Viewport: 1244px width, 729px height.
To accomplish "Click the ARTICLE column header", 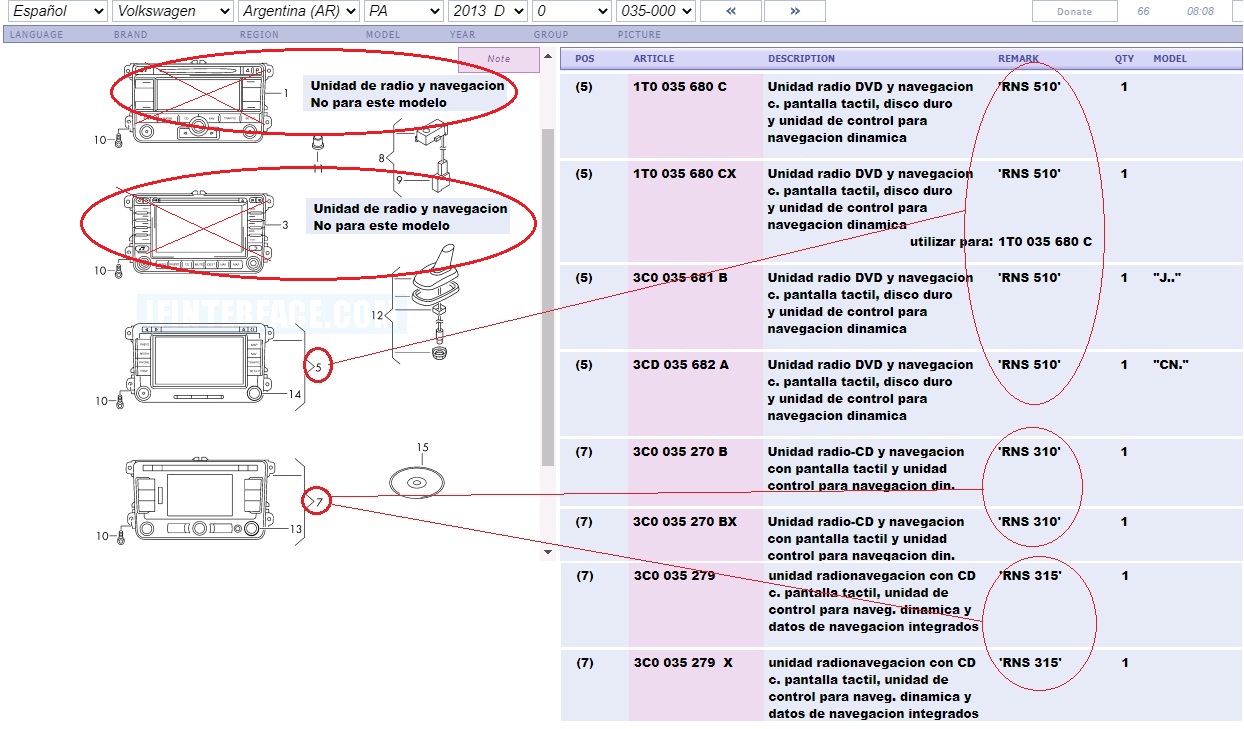I will [x=654, y=59].
